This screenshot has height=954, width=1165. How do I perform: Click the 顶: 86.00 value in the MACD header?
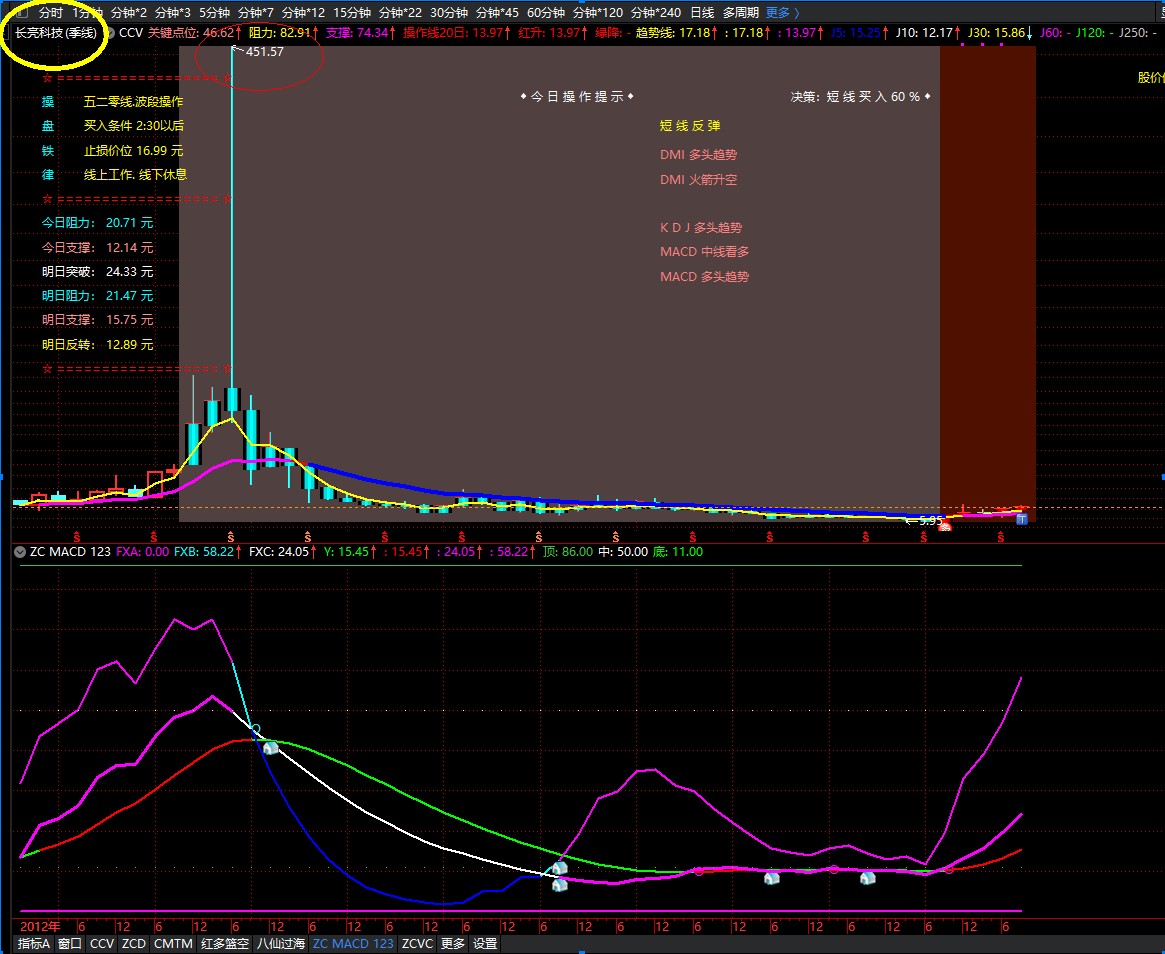tap(568, 552)
